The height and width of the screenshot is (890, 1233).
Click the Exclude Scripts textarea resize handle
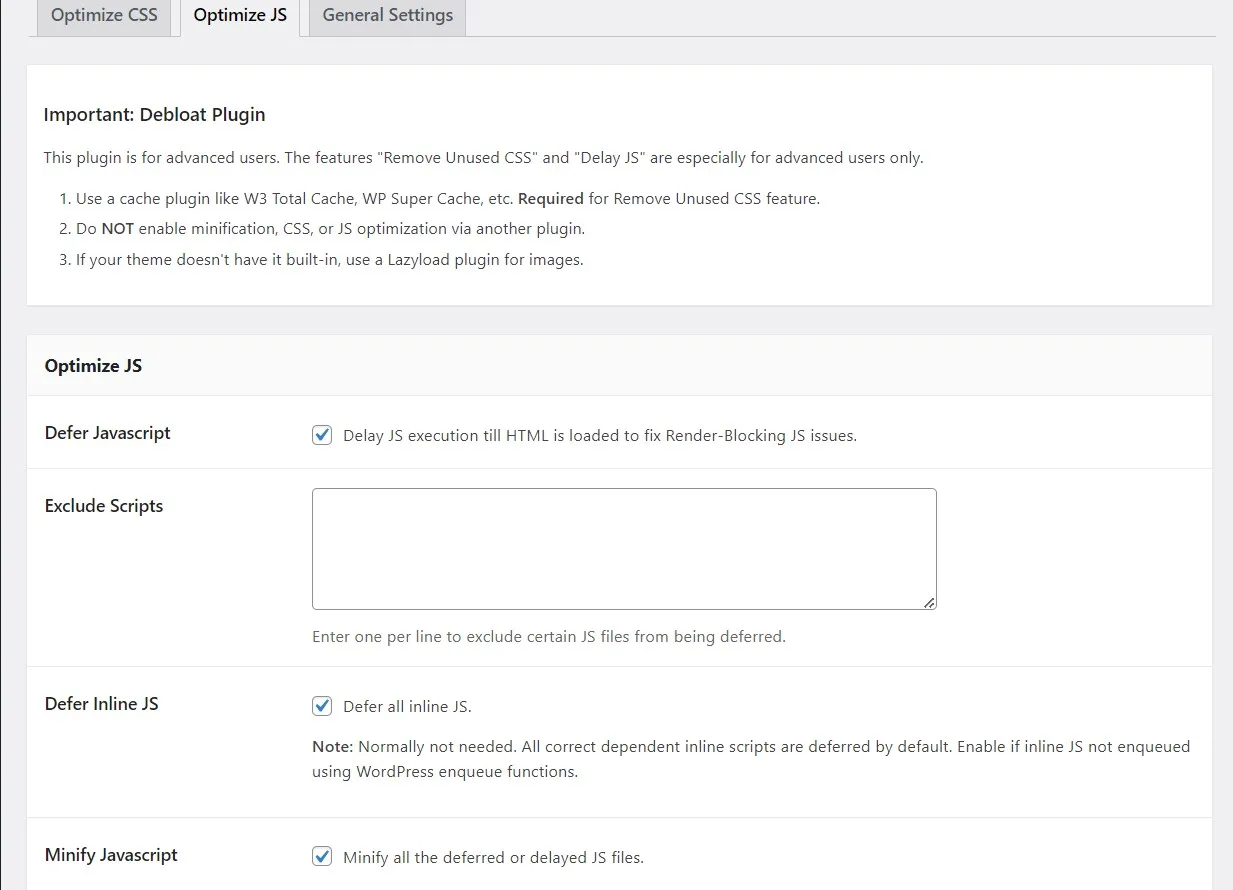coord(929,602)
